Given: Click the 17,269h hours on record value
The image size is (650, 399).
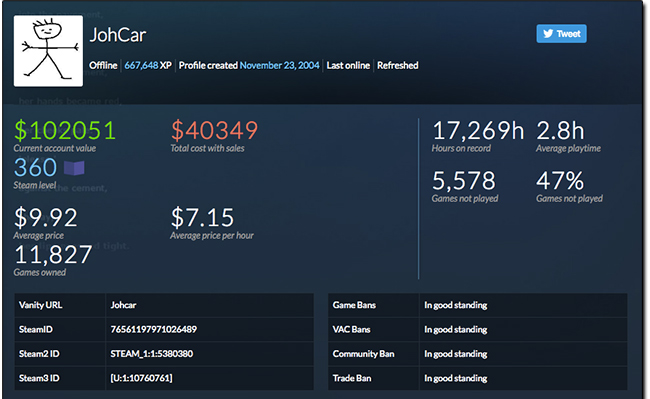Looking at the screenshot, I should 478,131.
